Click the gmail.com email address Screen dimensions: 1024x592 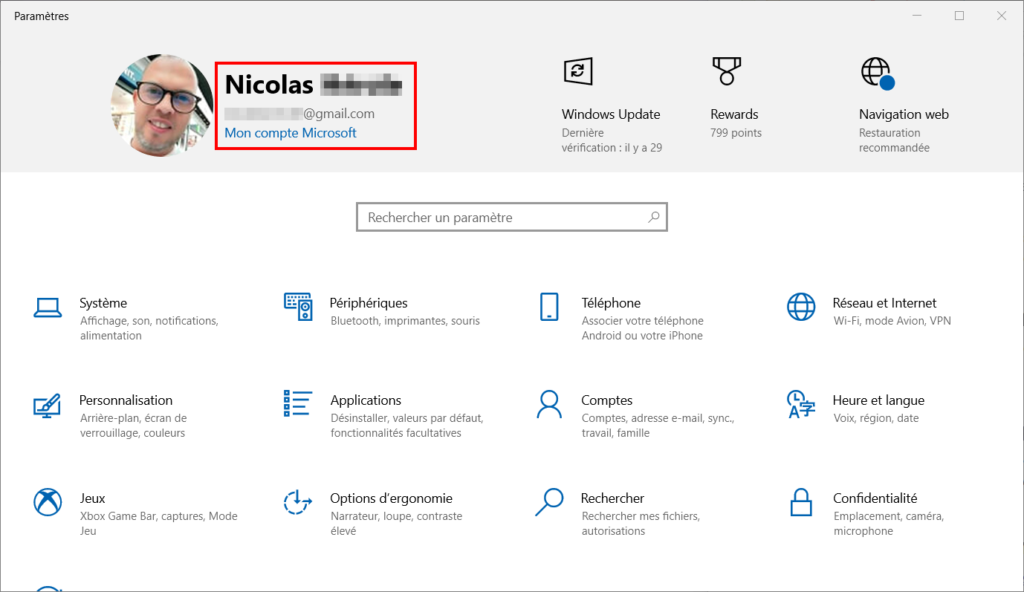point(300,113)
